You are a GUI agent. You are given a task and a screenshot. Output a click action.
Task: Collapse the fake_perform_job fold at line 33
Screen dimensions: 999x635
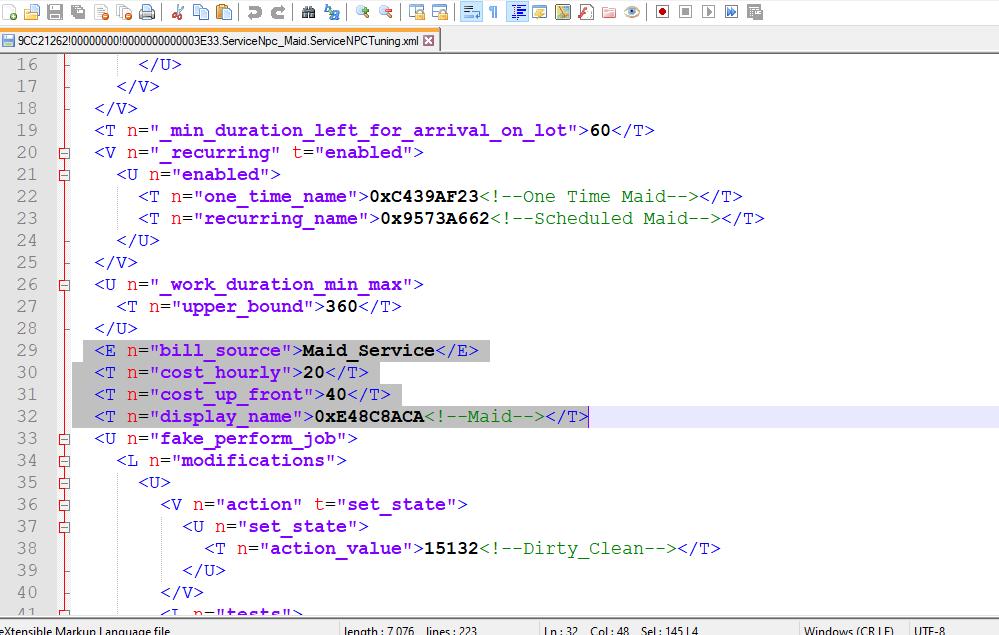click(65, 439)
